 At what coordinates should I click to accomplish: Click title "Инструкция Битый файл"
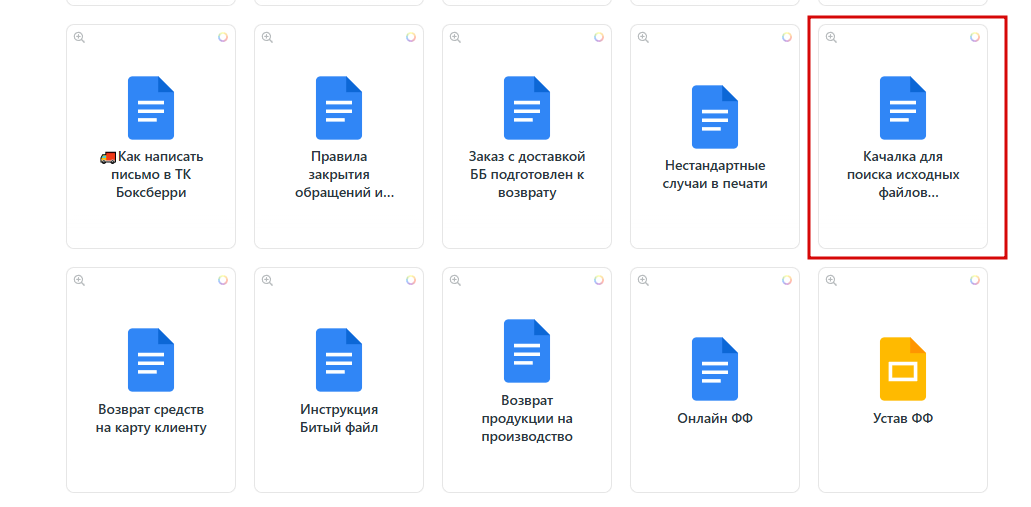(339, 419)
